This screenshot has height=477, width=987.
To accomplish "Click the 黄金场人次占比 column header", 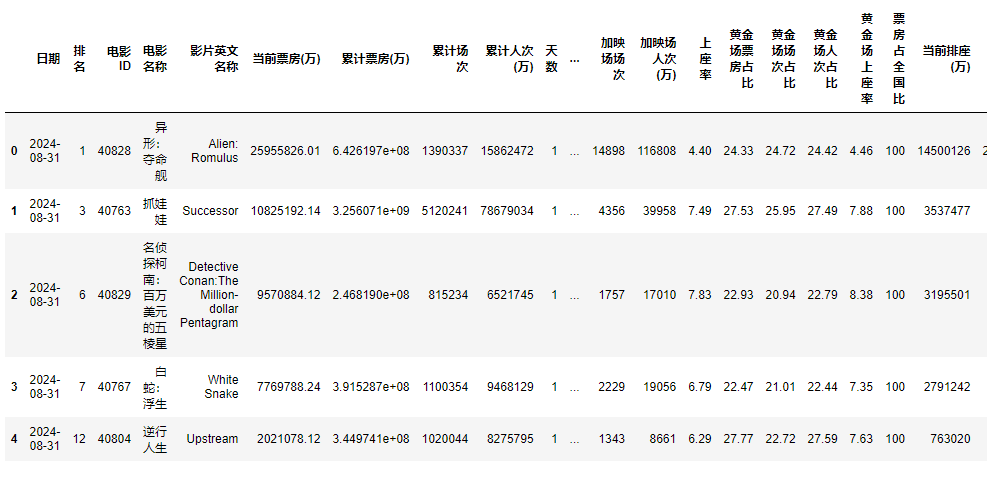I will pyautogui.click(x=825, y=59).
